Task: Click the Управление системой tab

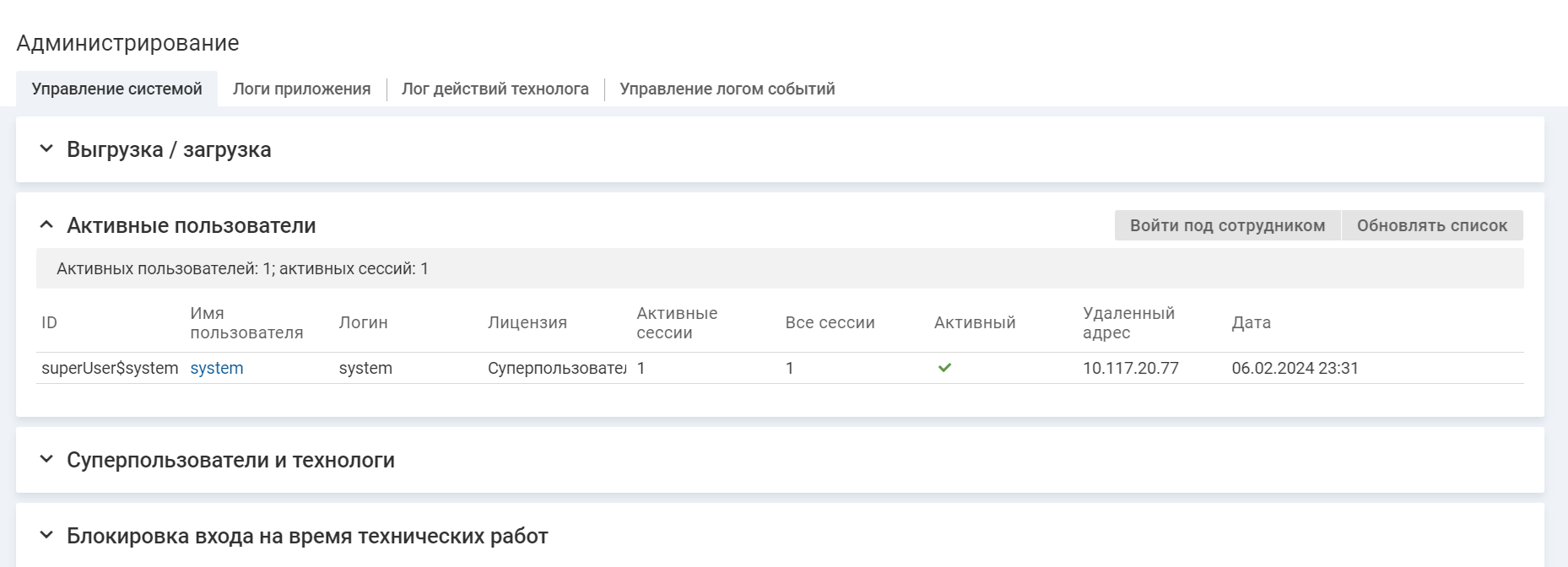Action: [x=116, y=89]
